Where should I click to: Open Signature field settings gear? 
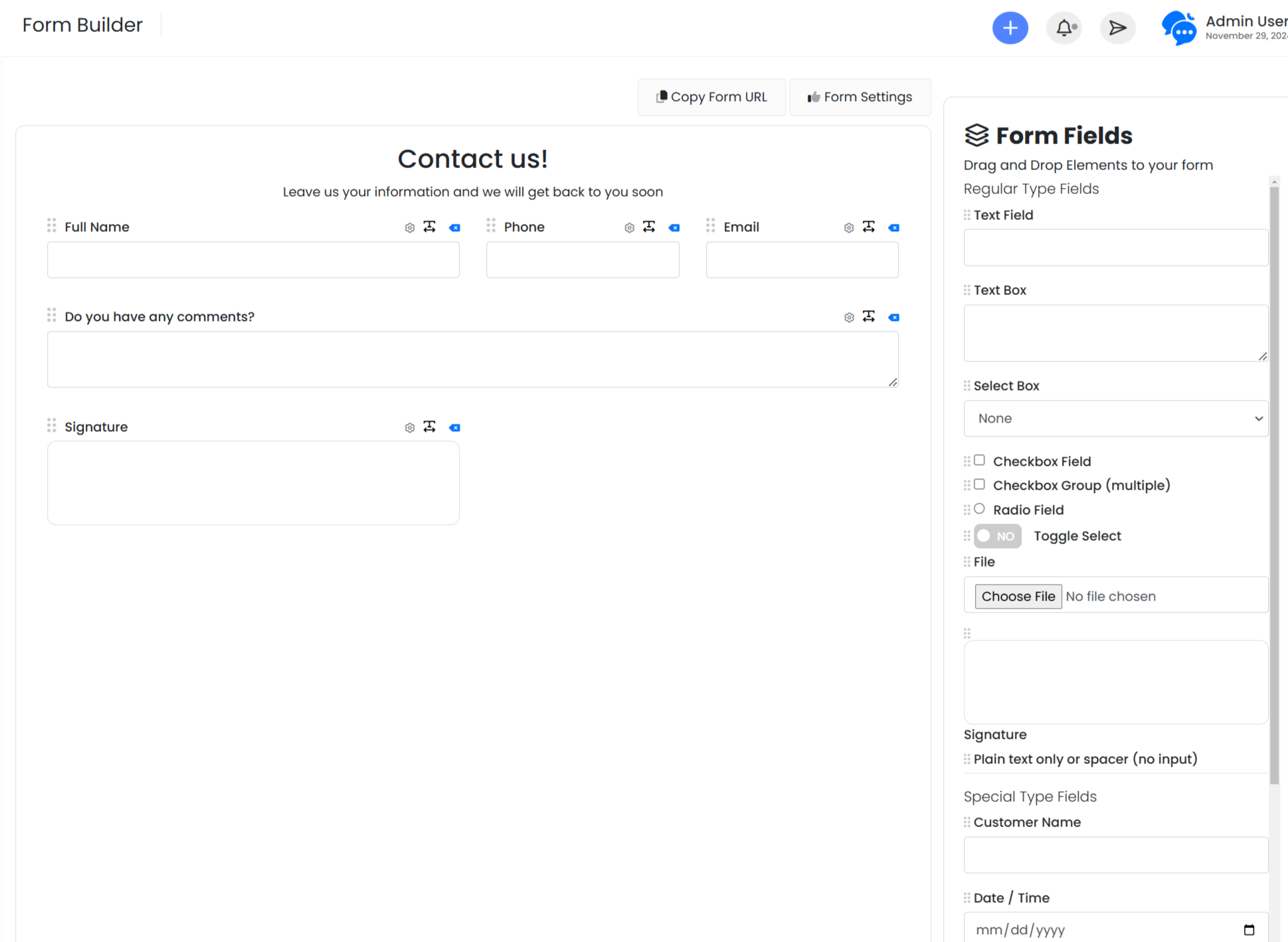(409, 428)
